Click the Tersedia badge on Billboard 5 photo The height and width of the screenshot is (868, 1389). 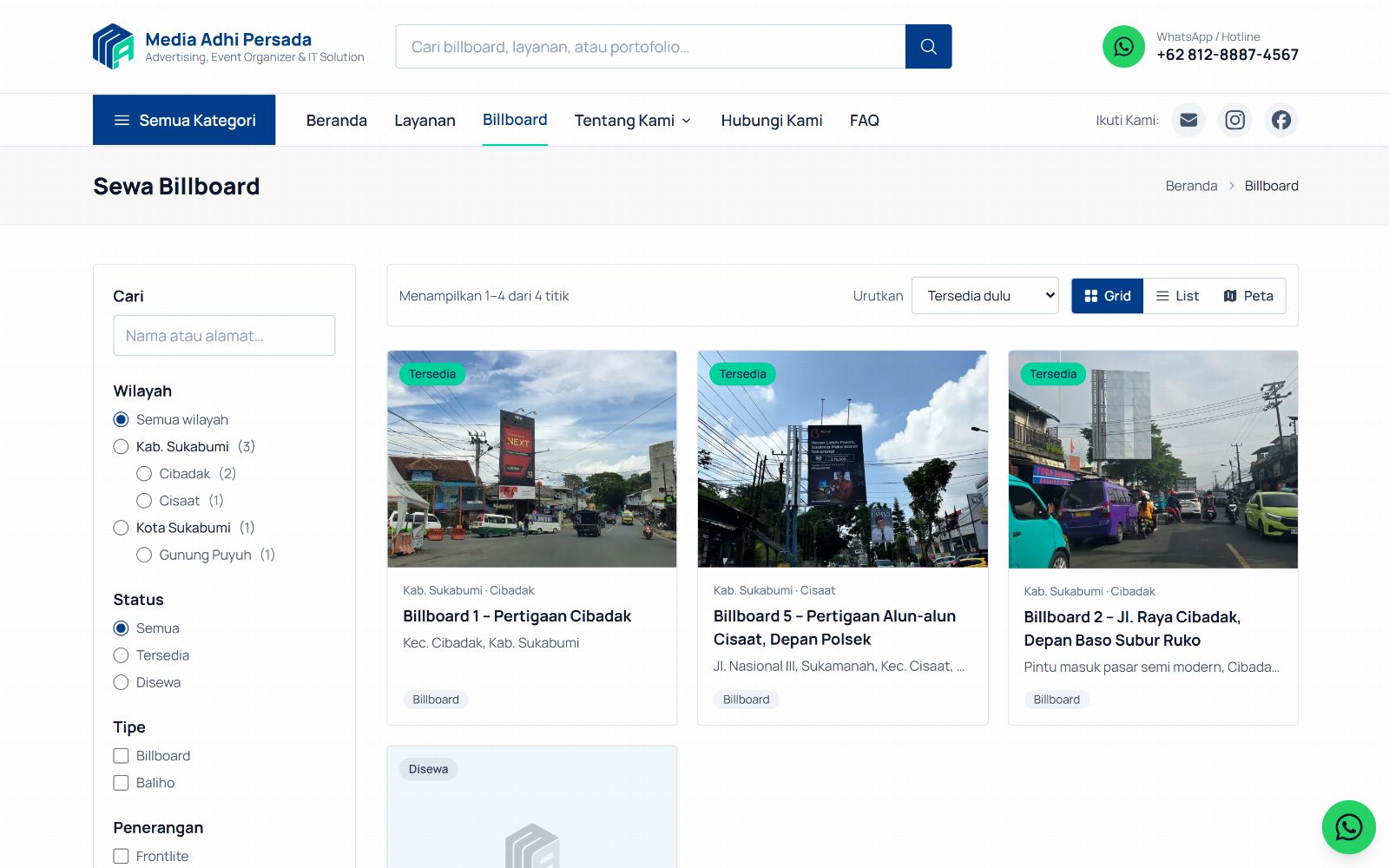click(x=743, y=374)
